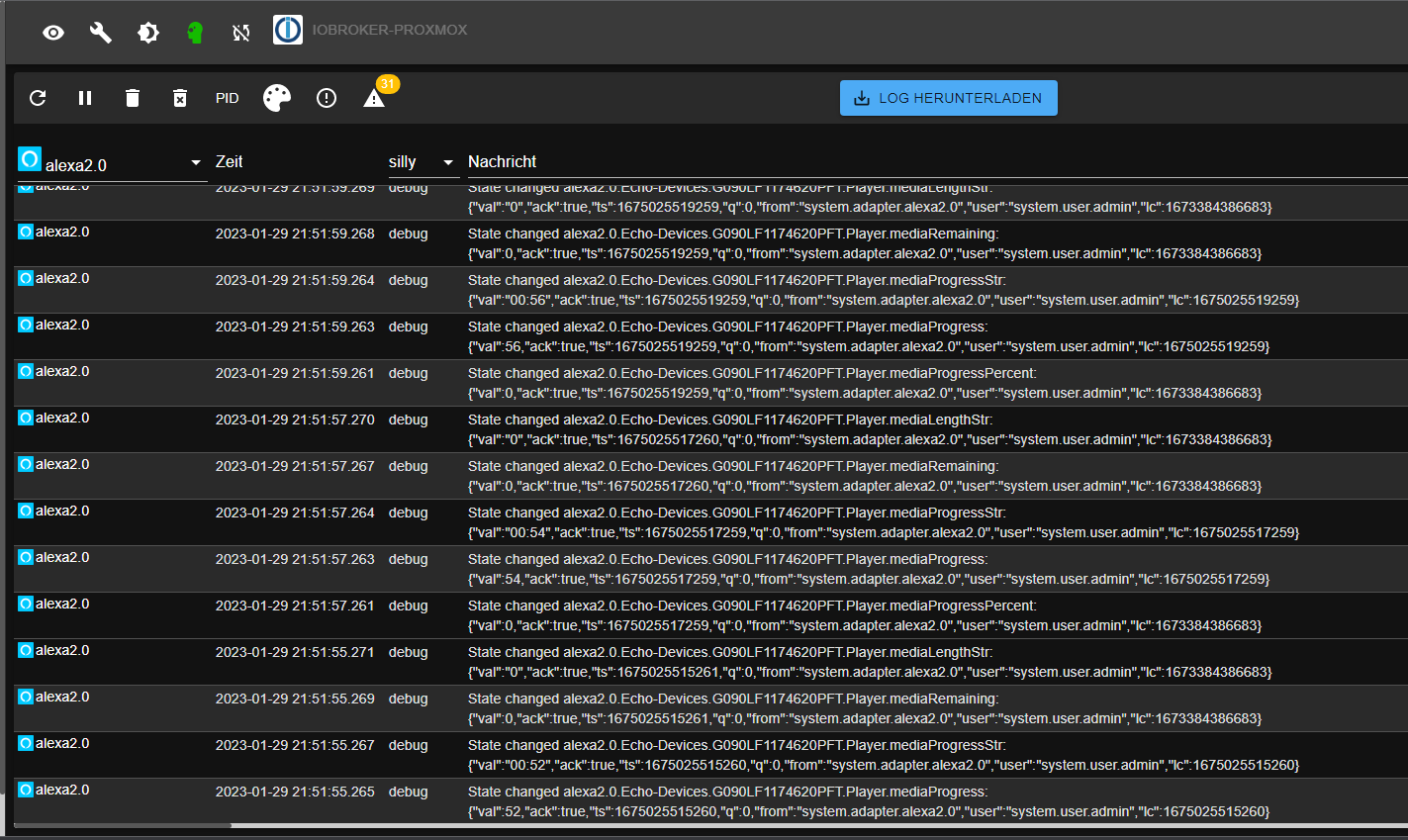The image size is (1408, 840).
Task: Select timestamp 2023-01-29 21:51:59.268
Action: (295, 233)
